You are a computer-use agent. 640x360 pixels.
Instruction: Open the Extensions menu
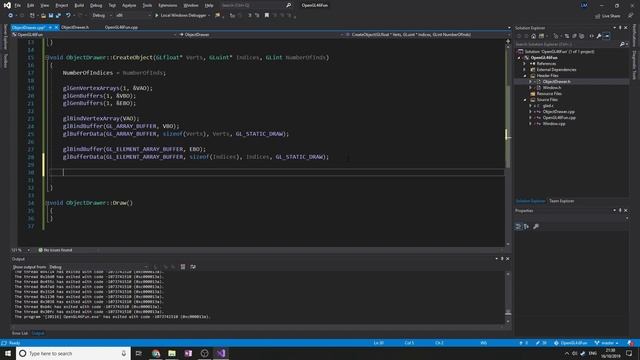(167, 5)
